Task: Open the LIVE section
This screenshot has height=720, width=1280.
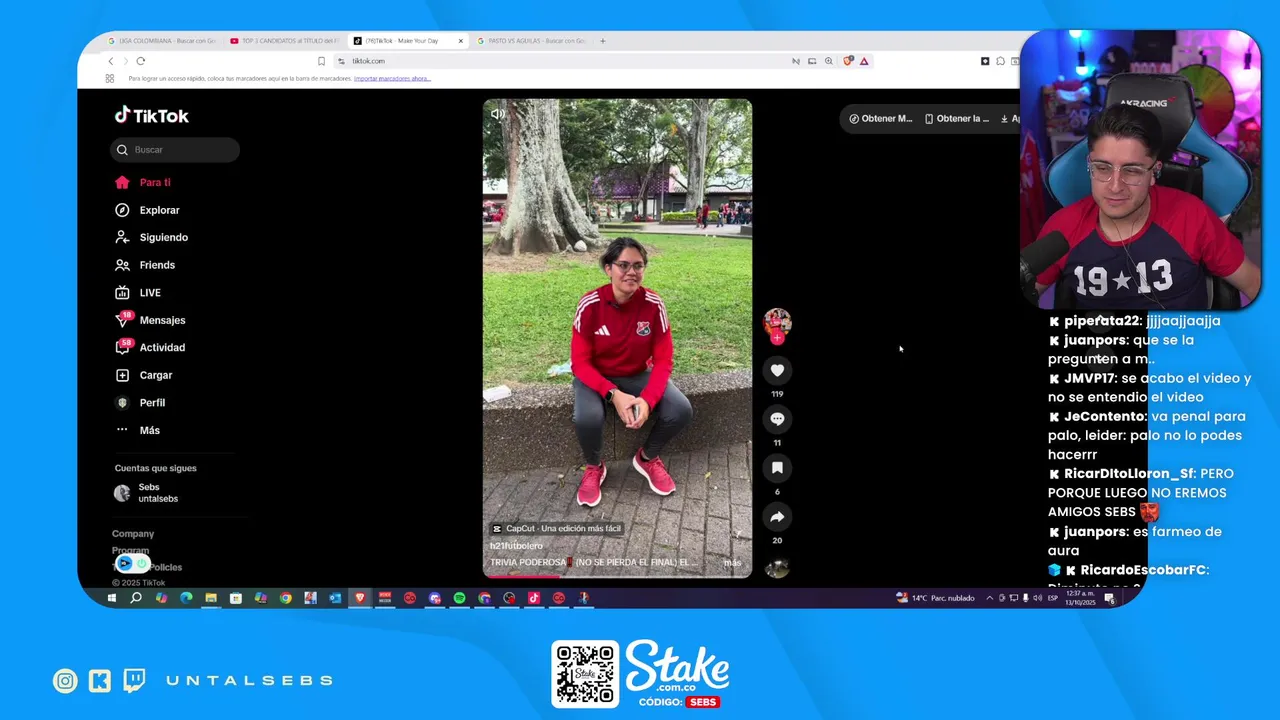Action: 138,293
